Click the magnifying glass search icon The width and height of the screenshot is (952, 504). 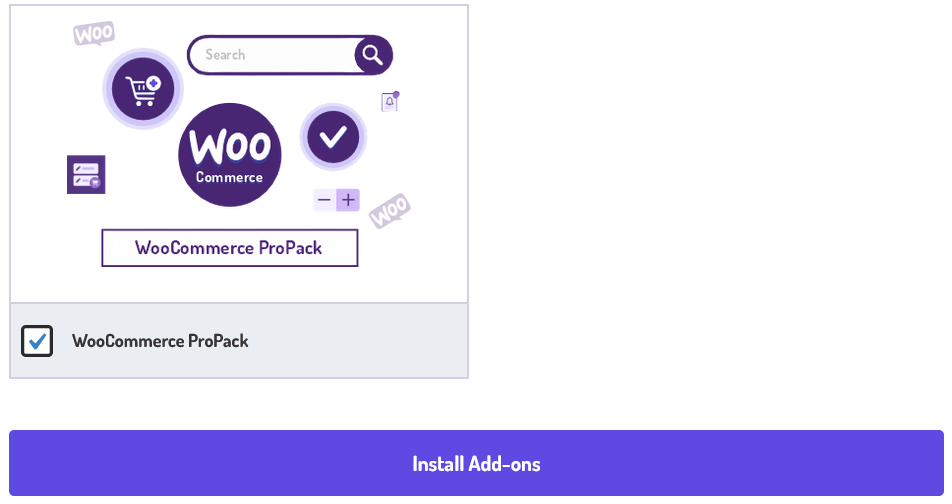coord(373,55)
